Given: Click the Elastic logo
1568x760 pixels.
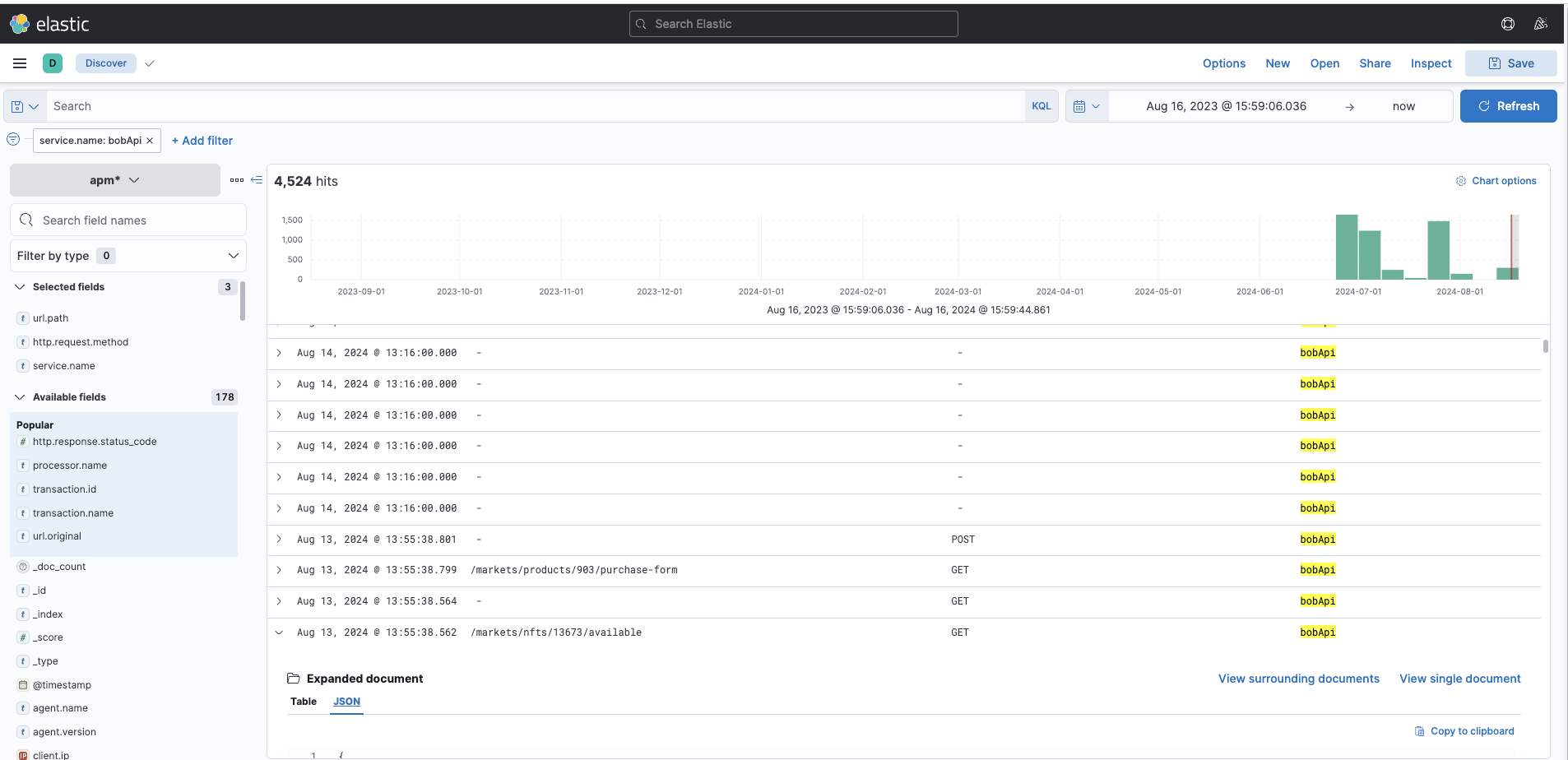Looking at the screenshot, I should pos(49,24).
